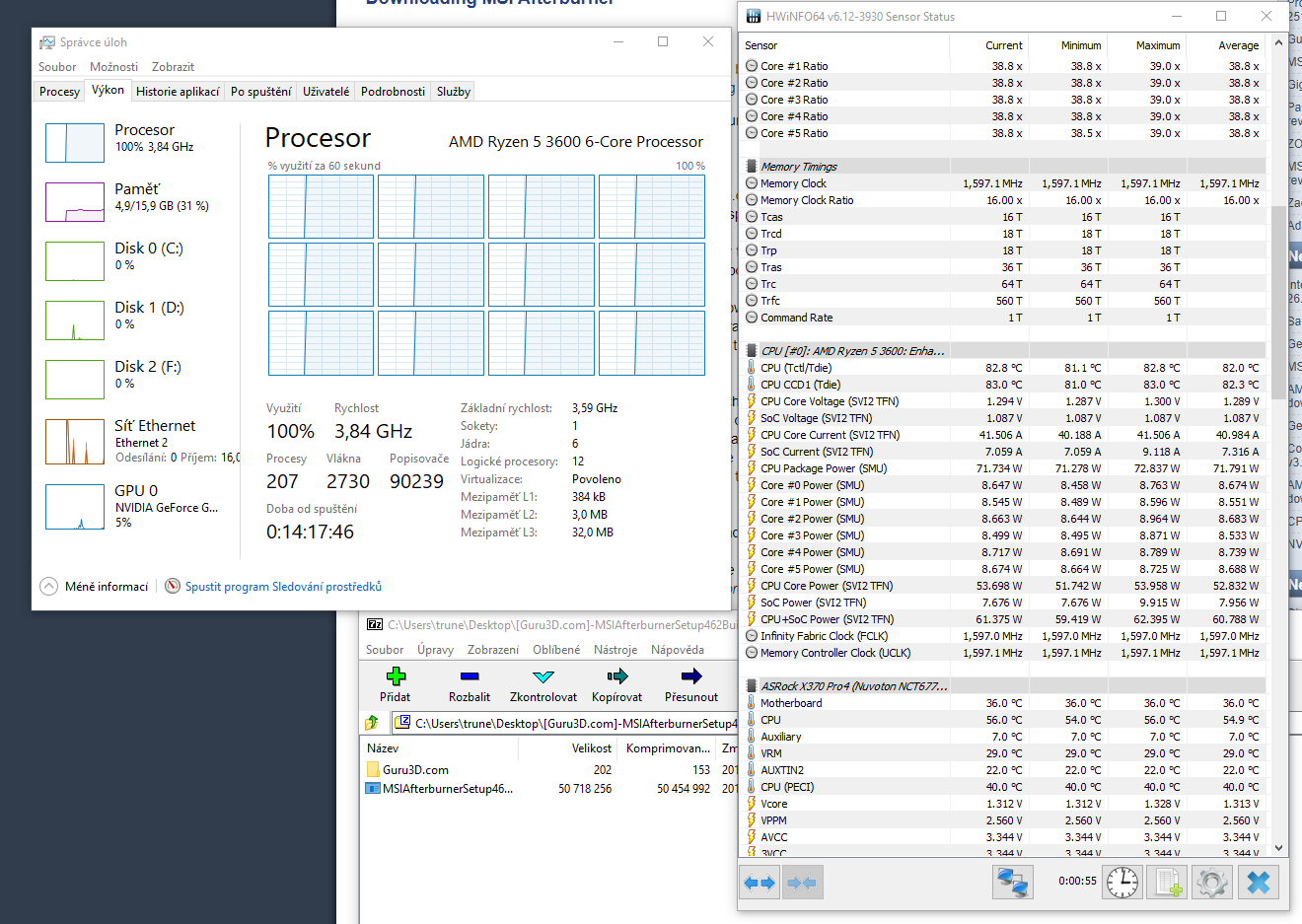Image resolution: width=1302 pixels, height=924 pixels.
Task: Click the blue X close sensors icon
Action: point(1258,882)
